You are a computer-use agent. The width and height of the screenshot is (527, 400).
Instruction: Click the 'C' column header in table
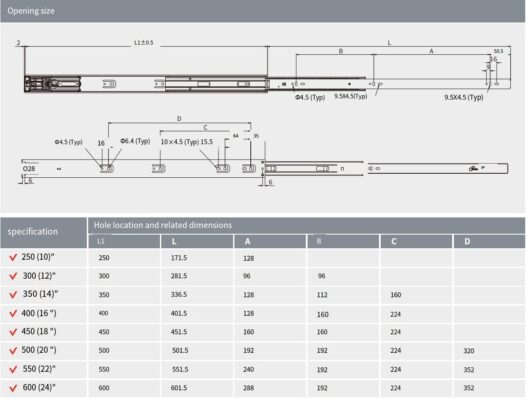pos(394,241)
